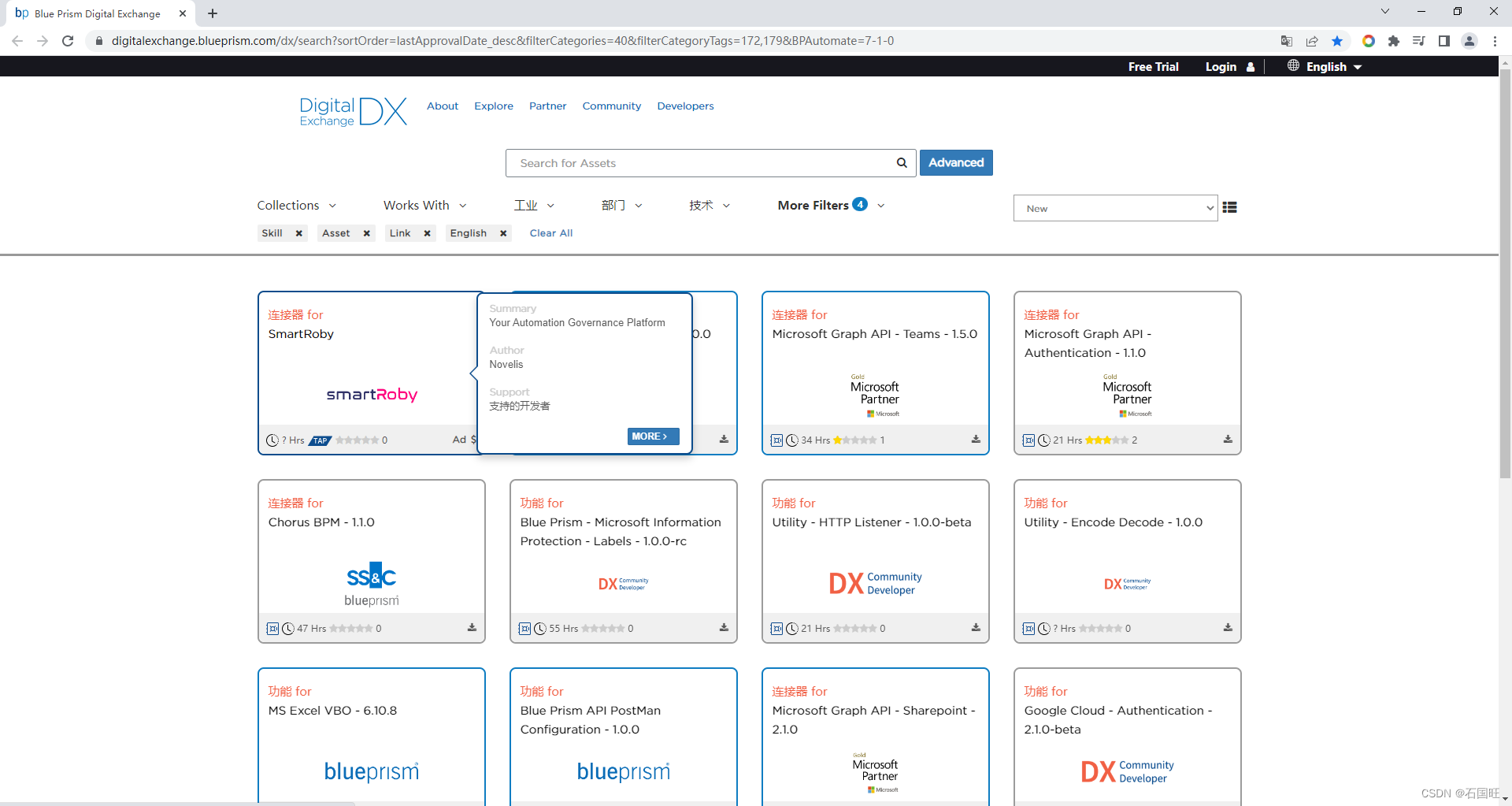Click the Free Trial link
1512x806 pixels.
1153,67
